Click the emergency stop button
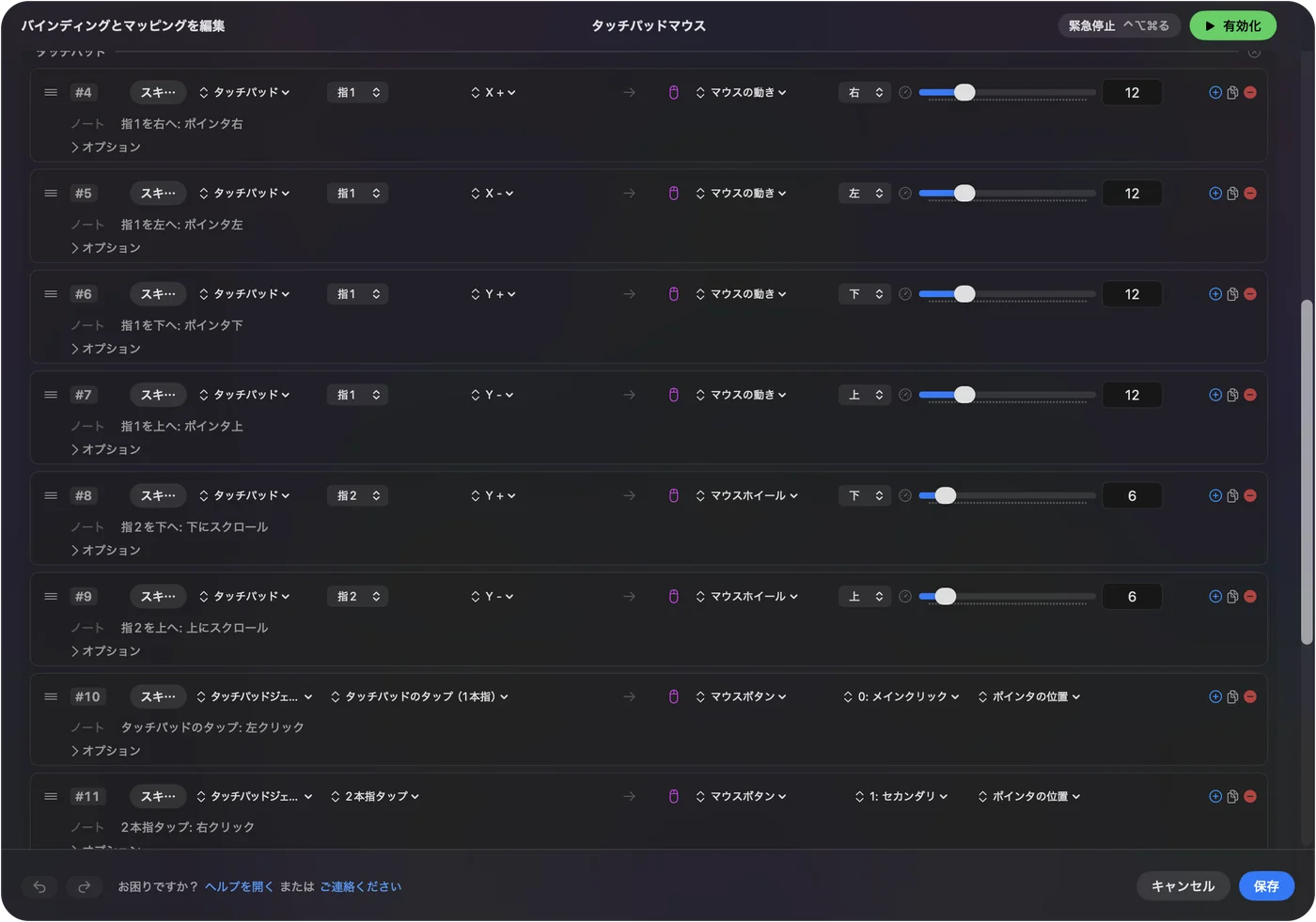This screenshot has height=922, width=1316. (x=1119, y=26)
